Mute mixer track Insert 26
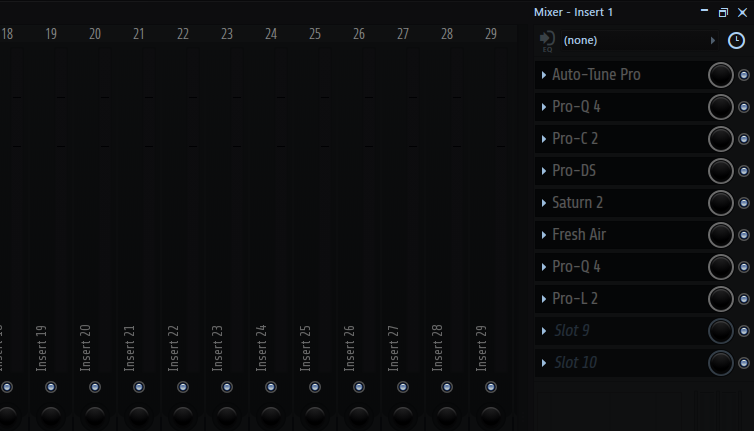 (359, 387)
